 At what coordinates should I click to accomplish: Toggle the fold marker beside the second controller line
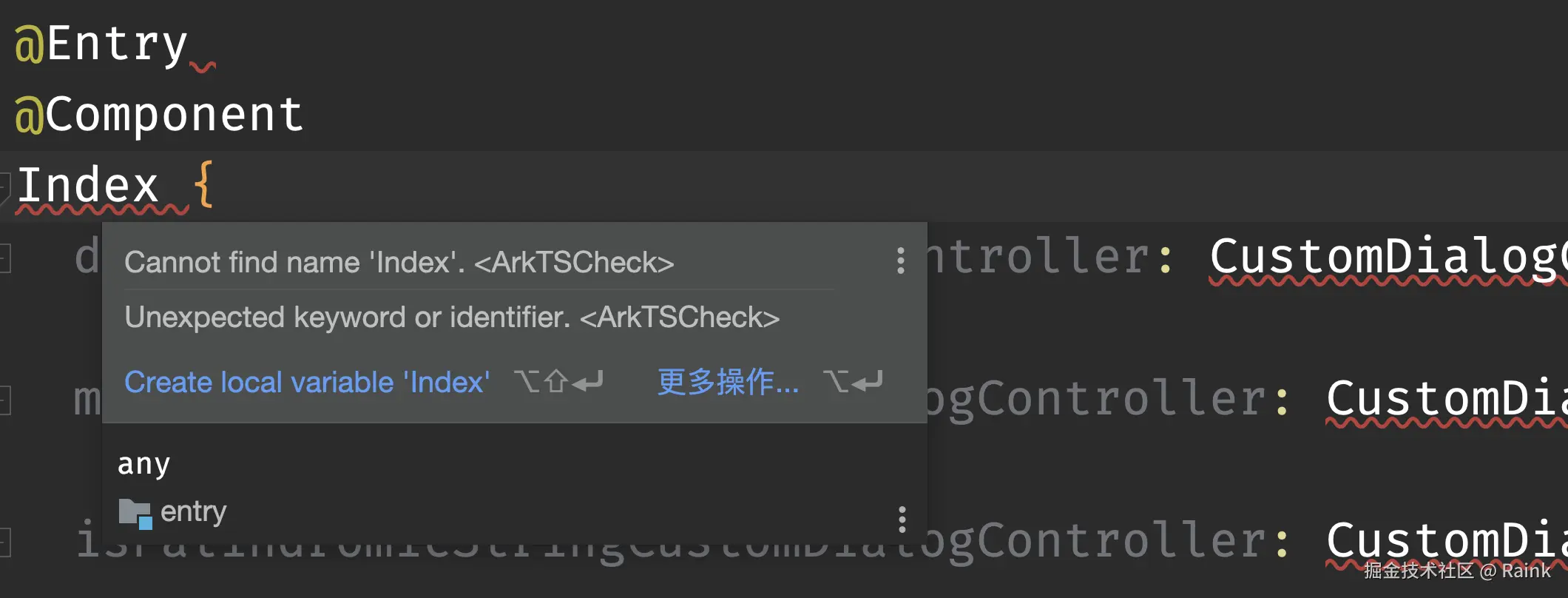pyautogui.click(x=4, y=400)
